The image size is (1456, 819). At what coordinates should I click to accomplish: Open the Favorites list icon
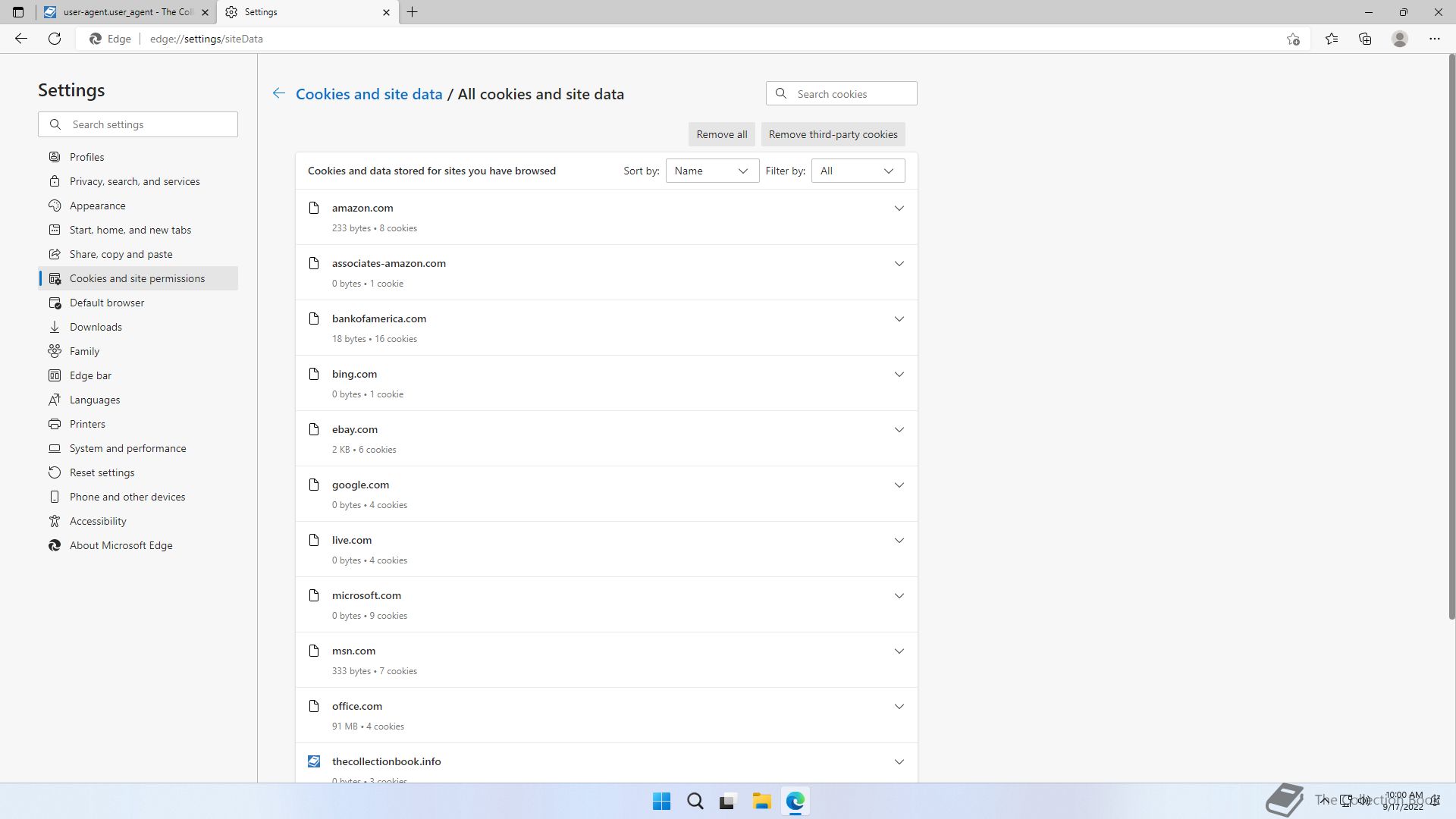tap(1332, 39)
